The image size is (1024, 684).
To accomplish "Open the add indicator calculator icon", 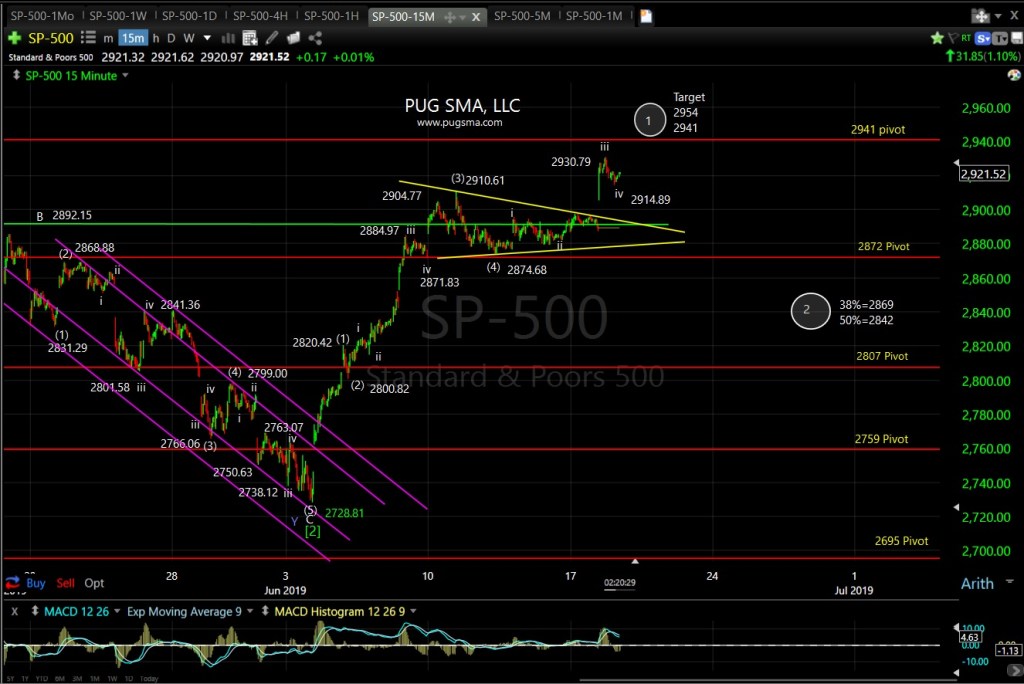I will 250,39.
